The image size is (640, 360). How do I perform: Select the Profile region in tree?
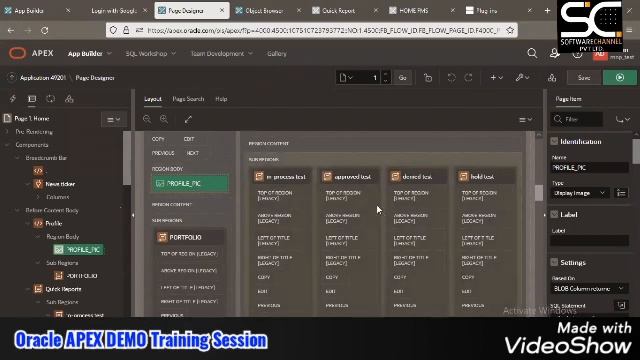tap(53, 223)
